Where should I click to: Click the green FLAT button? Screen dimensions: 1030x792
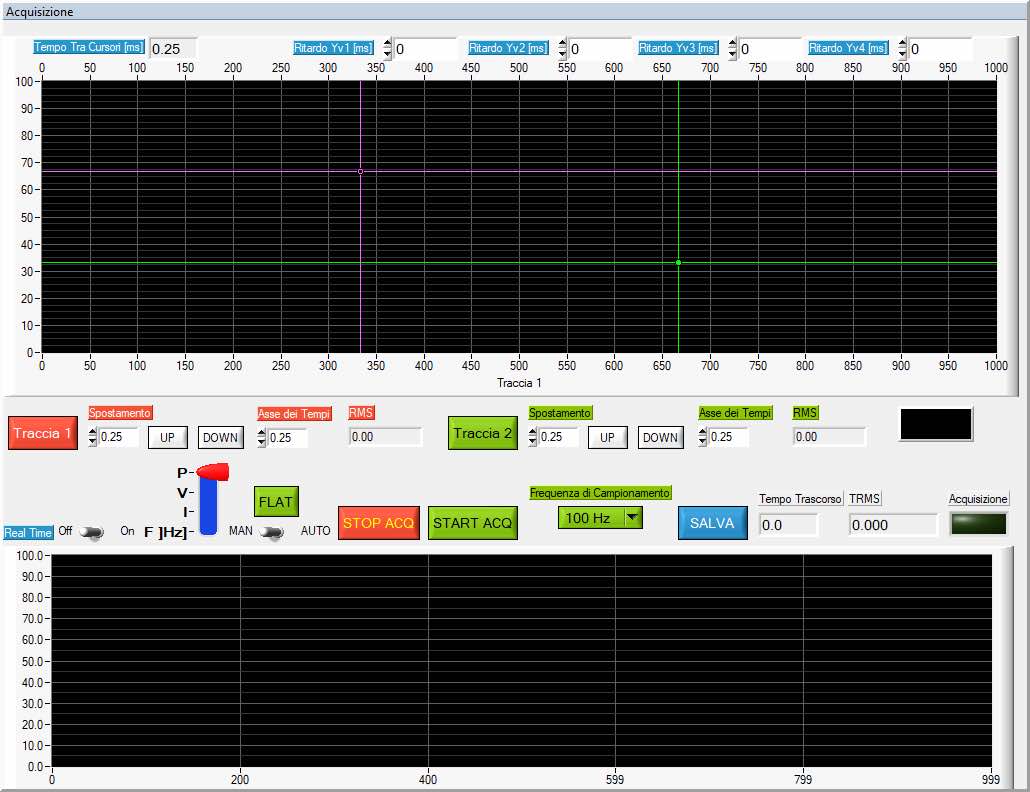[x=276, y=501]
